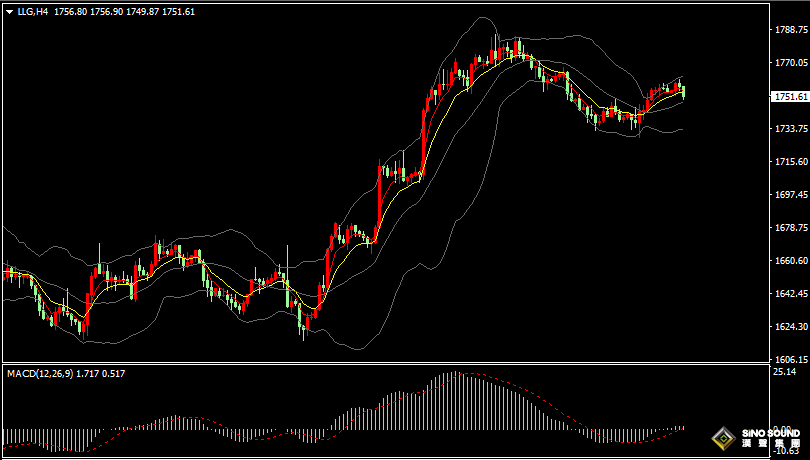Viewport: 810px width, 460px height.
Task: Click the last candlestick on the chart
Action: [x=683, y=92]
